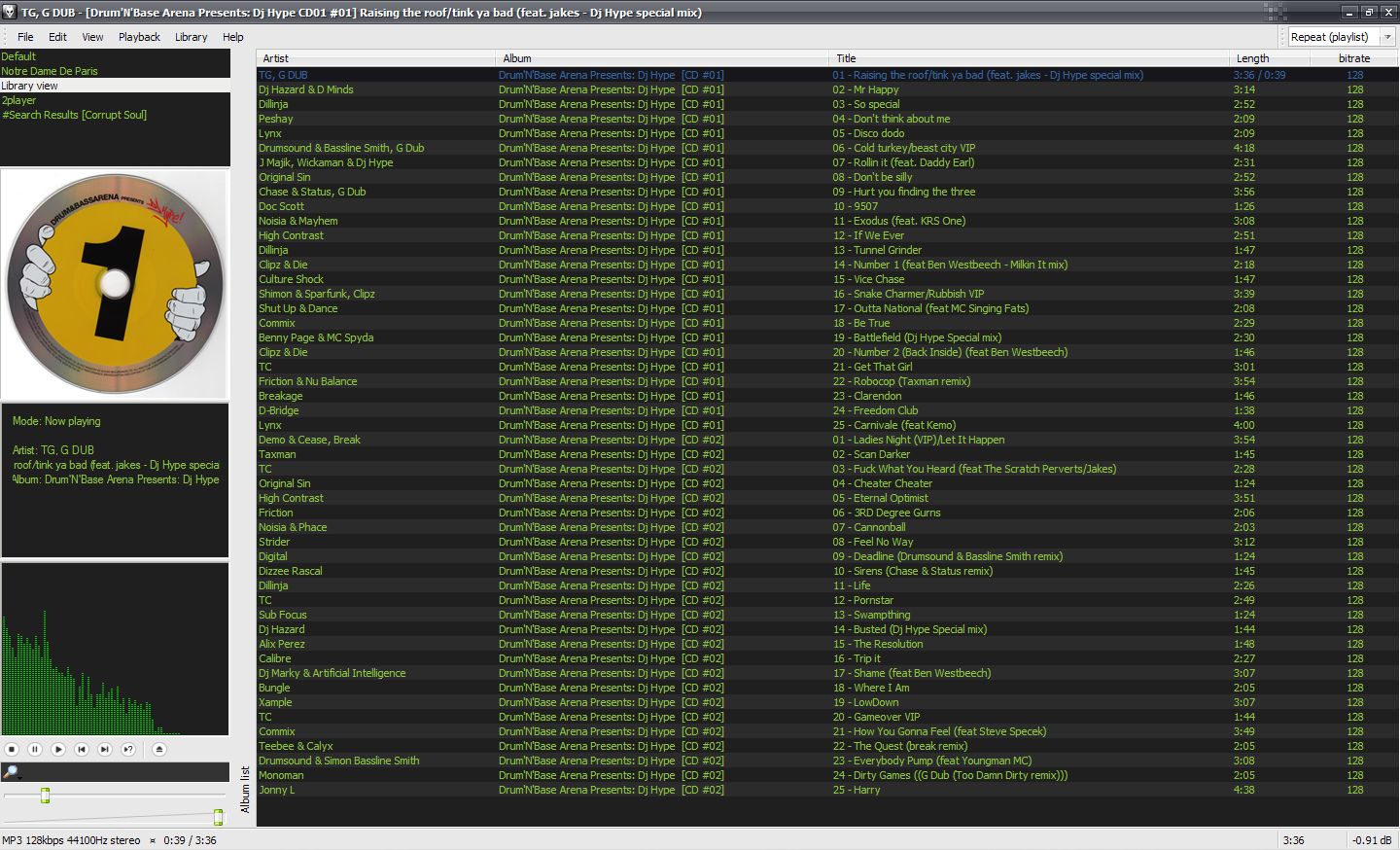The width and height of the screenshot is (1400, 850).
Task: Select track '12 - Pornstar'
Action: pyautogui.click(x=862, y=600)
